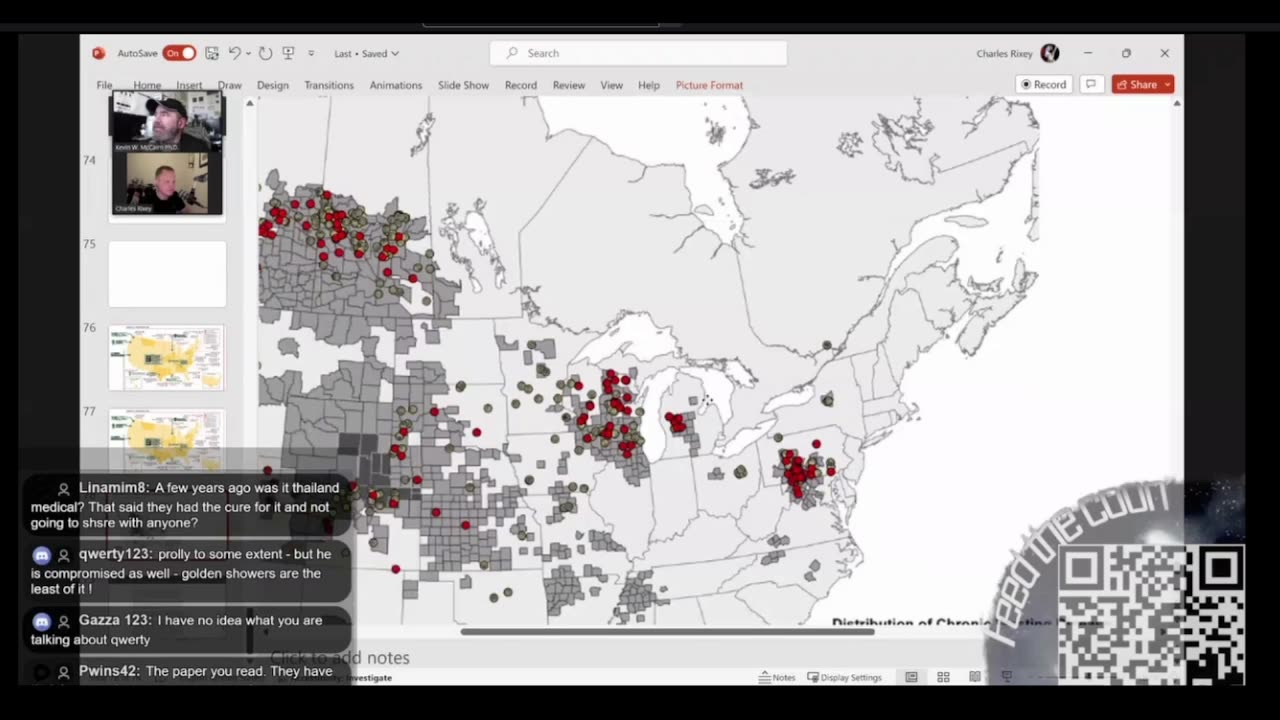The width and height of the screenshot is (1280, 720).
Task: Select slide 76 yellow US map thumbnail
Action: coord(167,358)
